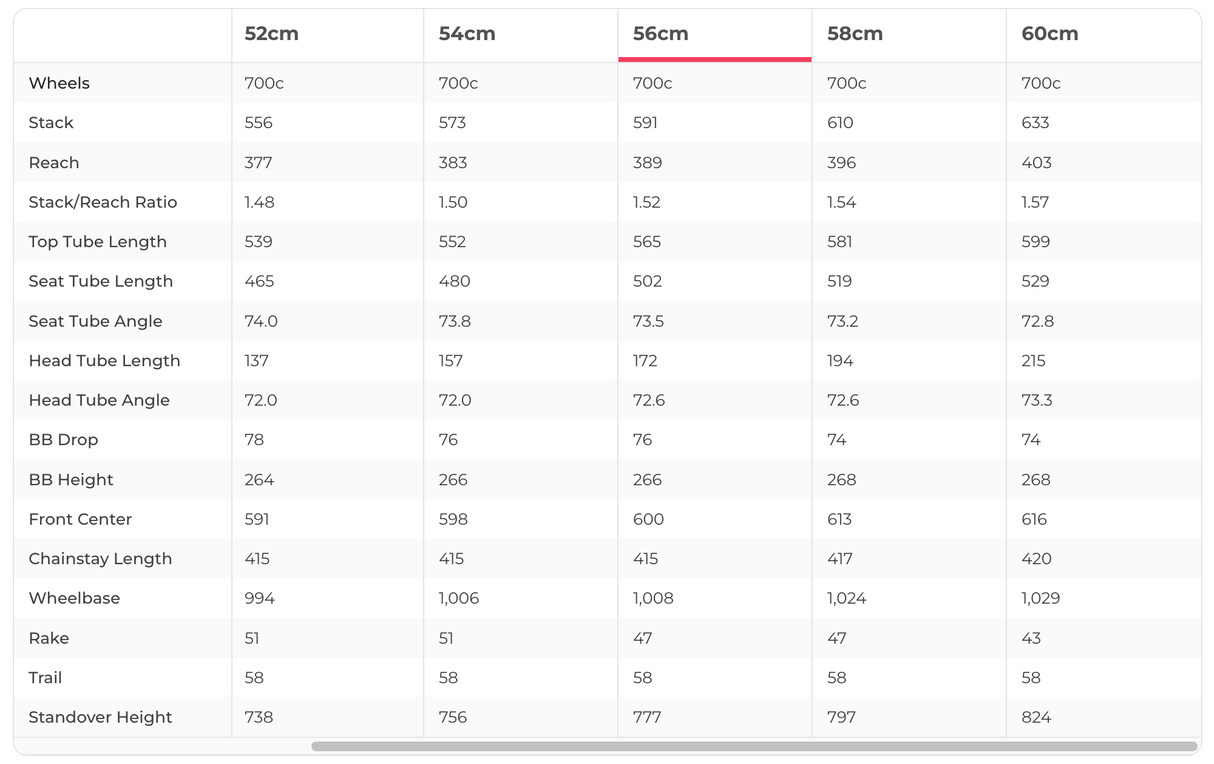
Task: Select the Standover Height row label
Action: coord(100,717)
